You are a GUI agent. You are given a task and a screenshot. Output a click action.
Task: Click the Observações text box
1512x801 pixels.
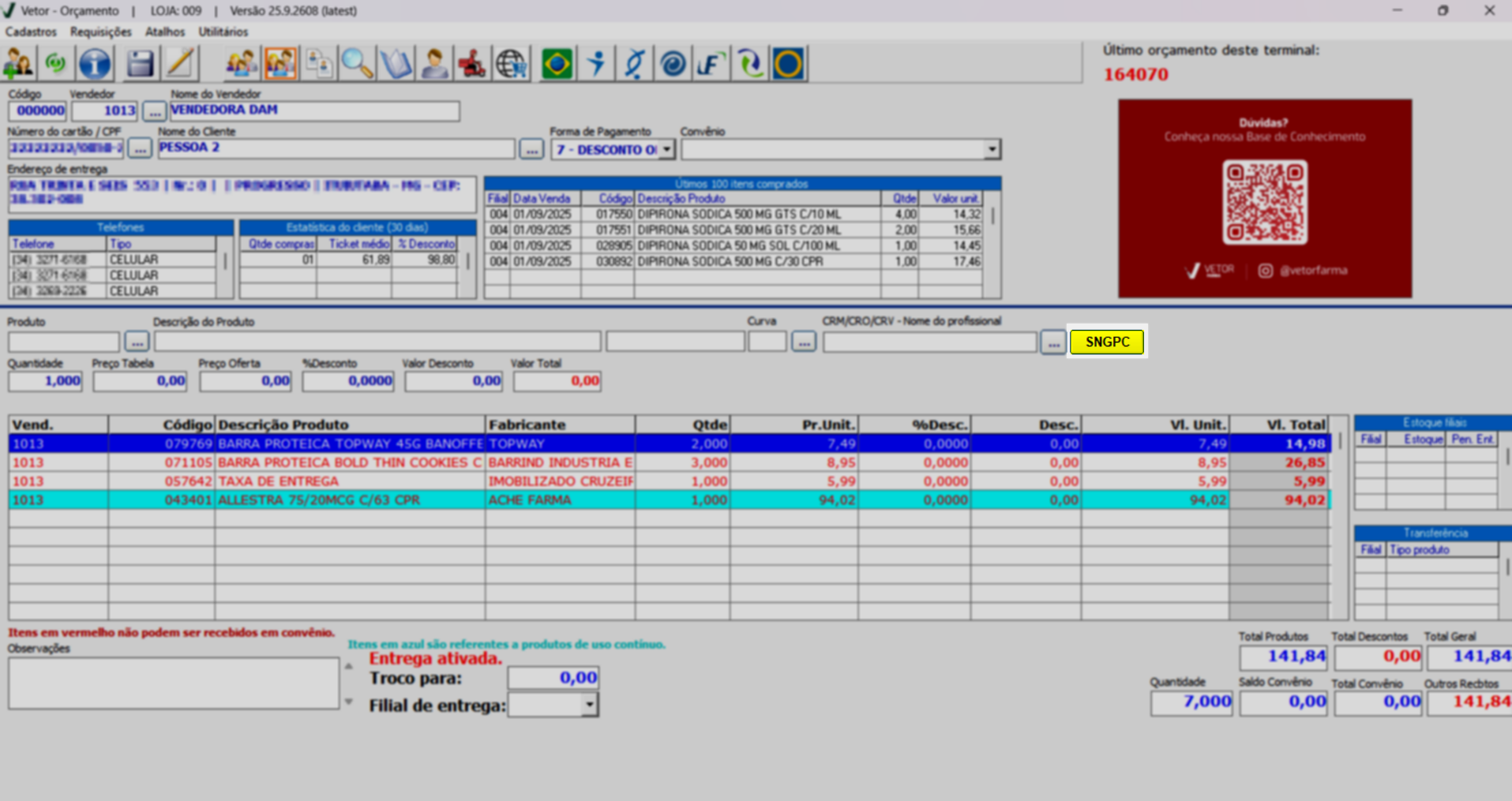coord(174,683)
